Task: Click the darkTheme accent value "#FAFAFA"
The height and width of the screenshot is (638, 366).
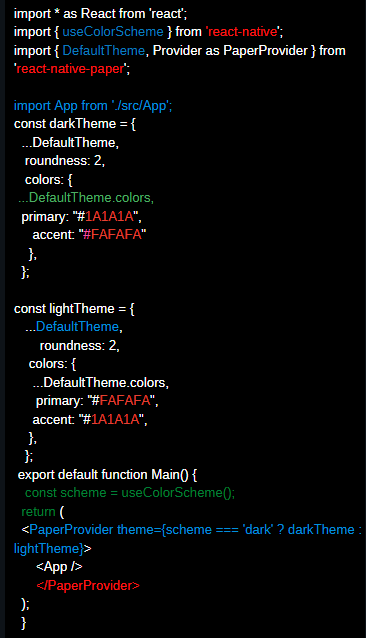Action: tap(112, 235)
